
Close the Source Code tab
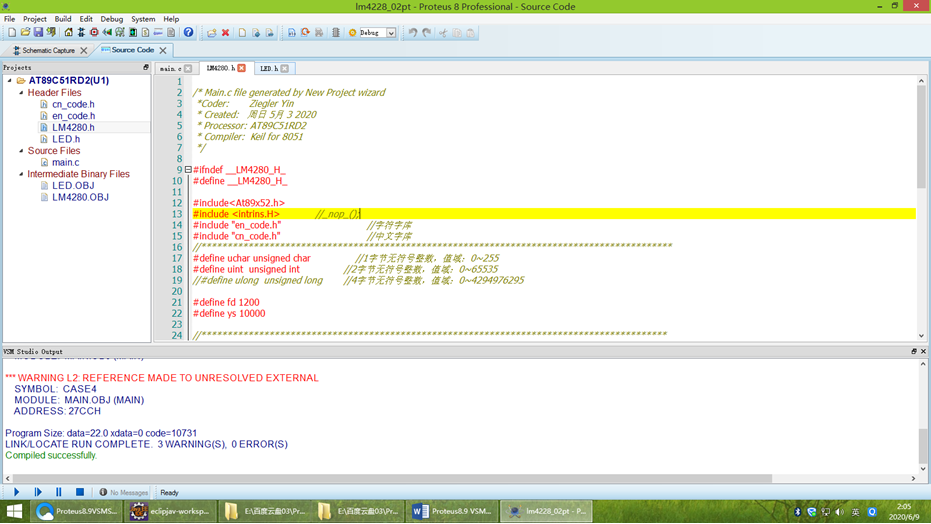click(163, 50)
